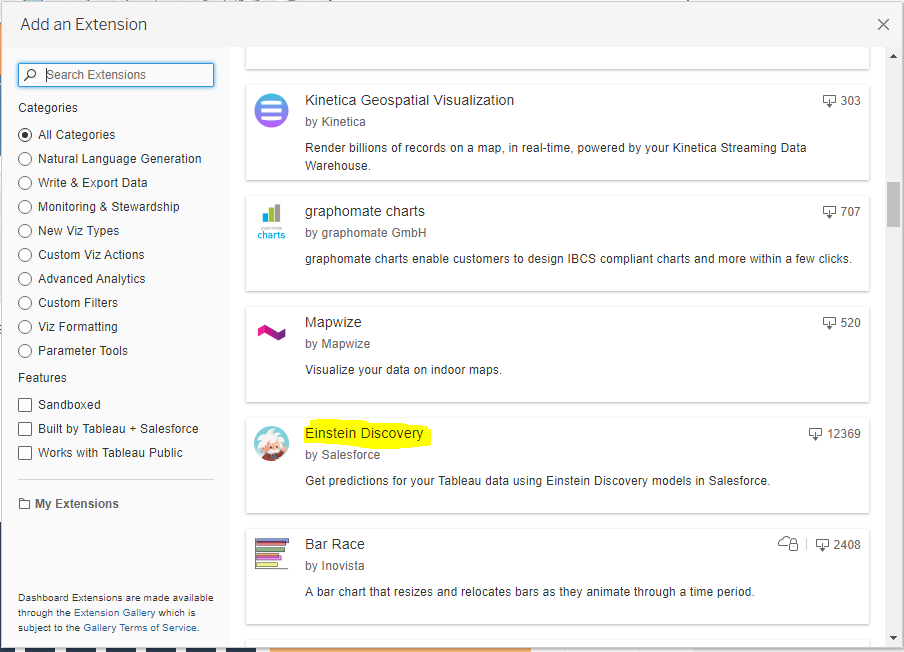The image size is (904, 652).
Task: Select Custom Viz Actions category
Action: 25,255
